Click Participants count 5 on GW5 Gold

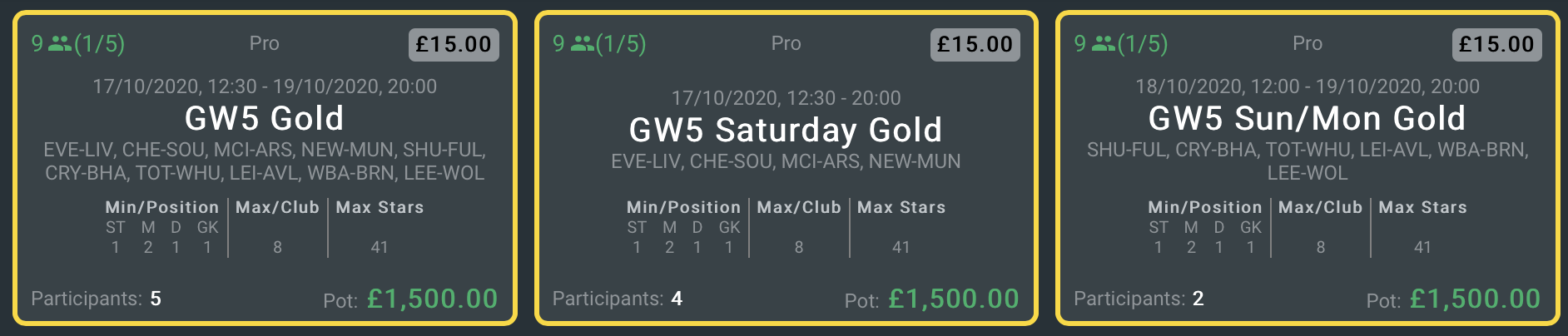156,299
